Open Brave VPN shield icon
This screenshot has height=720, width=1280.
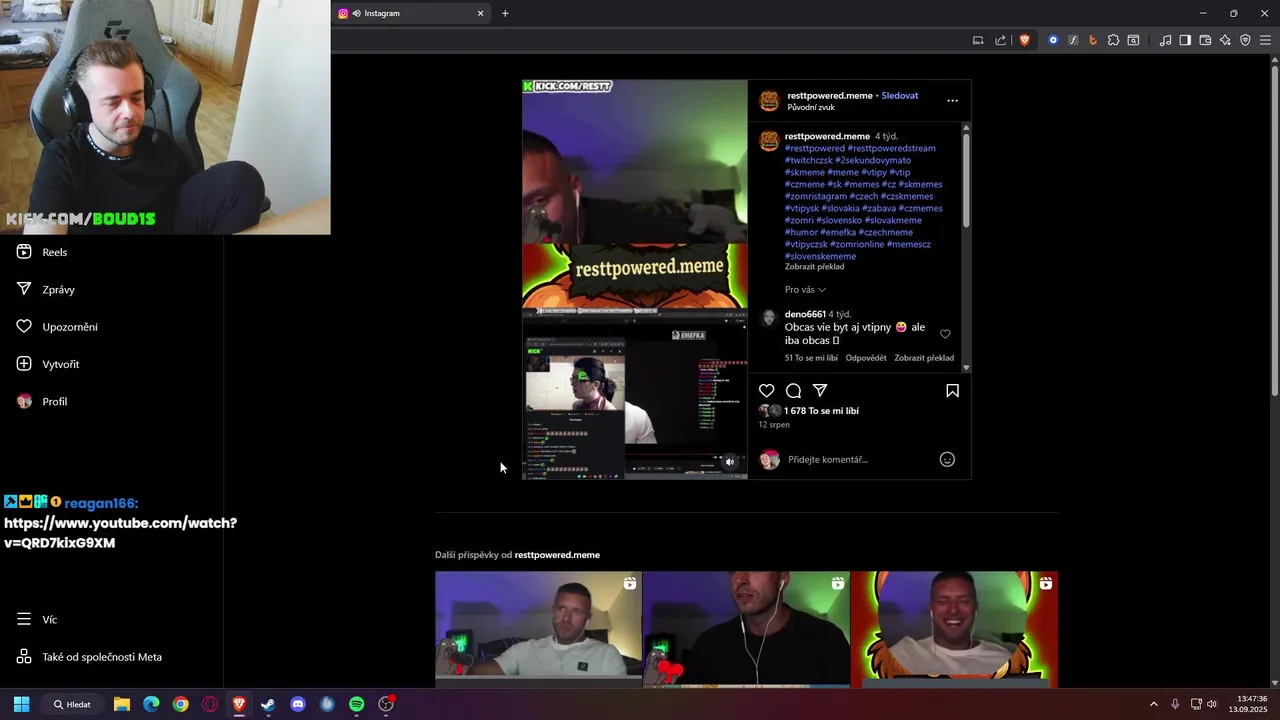[1245, 40]
